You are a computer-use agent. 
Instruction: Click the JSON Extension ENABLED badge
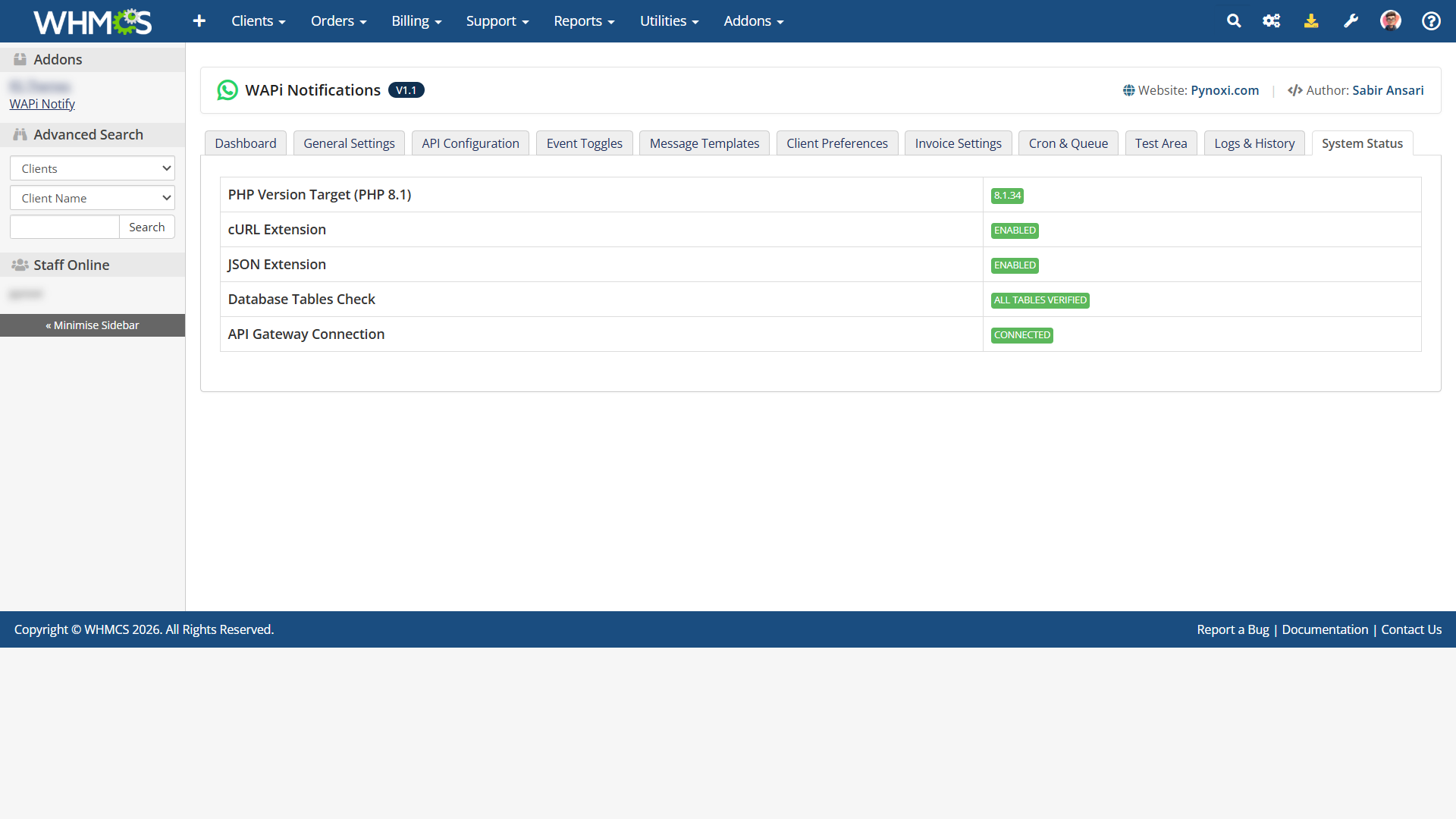point(1015,265)
